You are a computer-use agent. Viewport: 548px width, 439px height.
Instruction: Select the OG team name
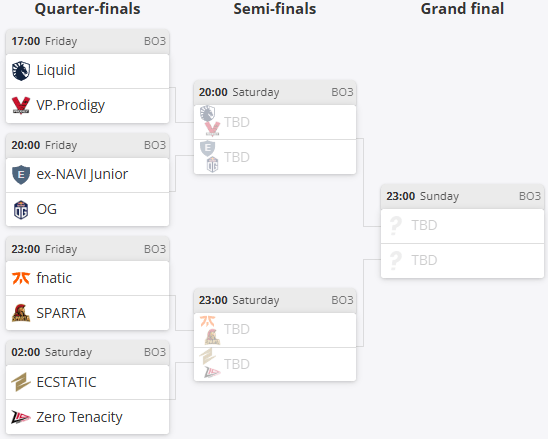[x=46, y=209]
